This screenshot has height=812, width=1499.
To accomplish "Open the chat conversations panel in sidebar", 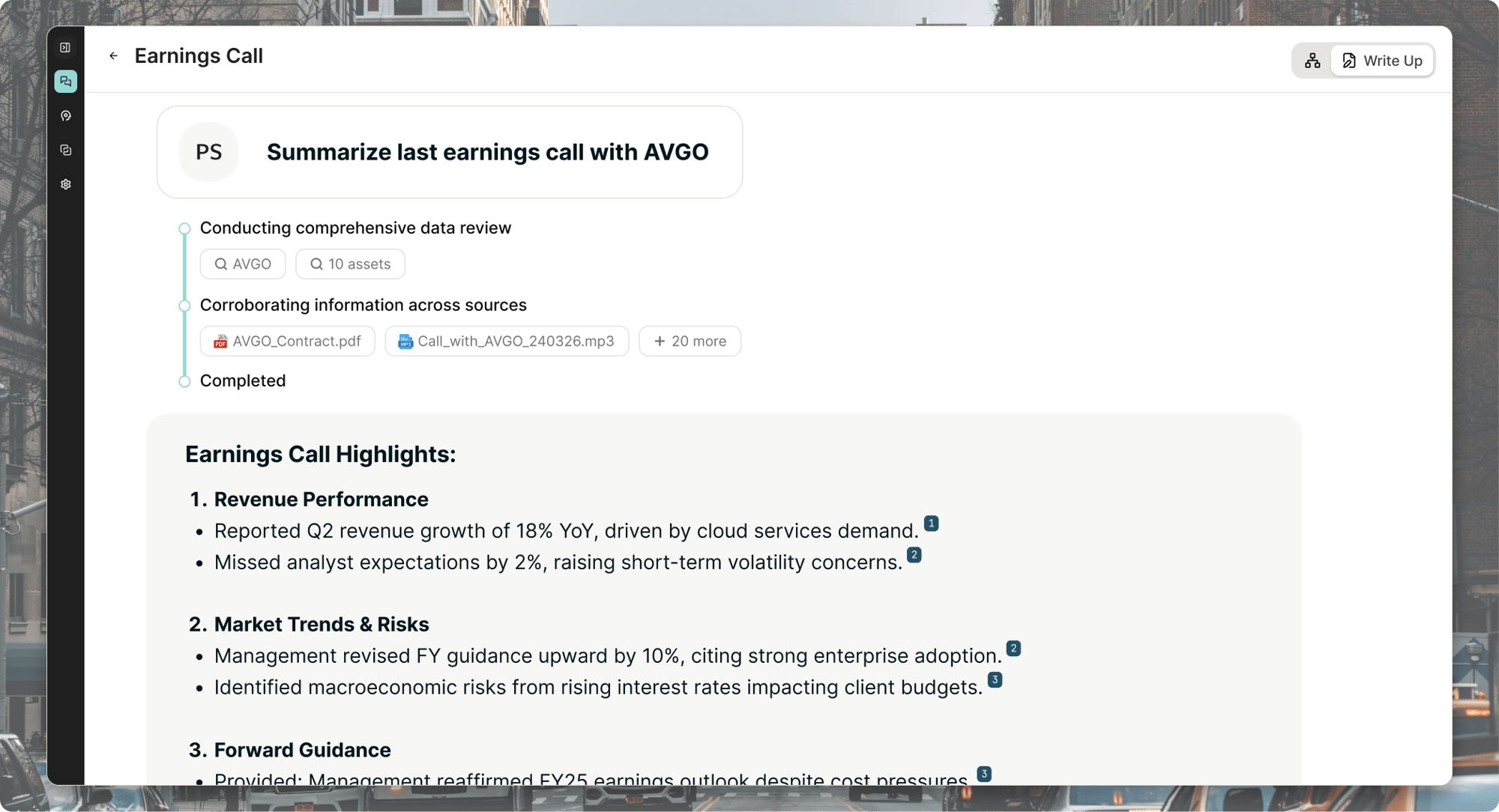I will 66,82.
